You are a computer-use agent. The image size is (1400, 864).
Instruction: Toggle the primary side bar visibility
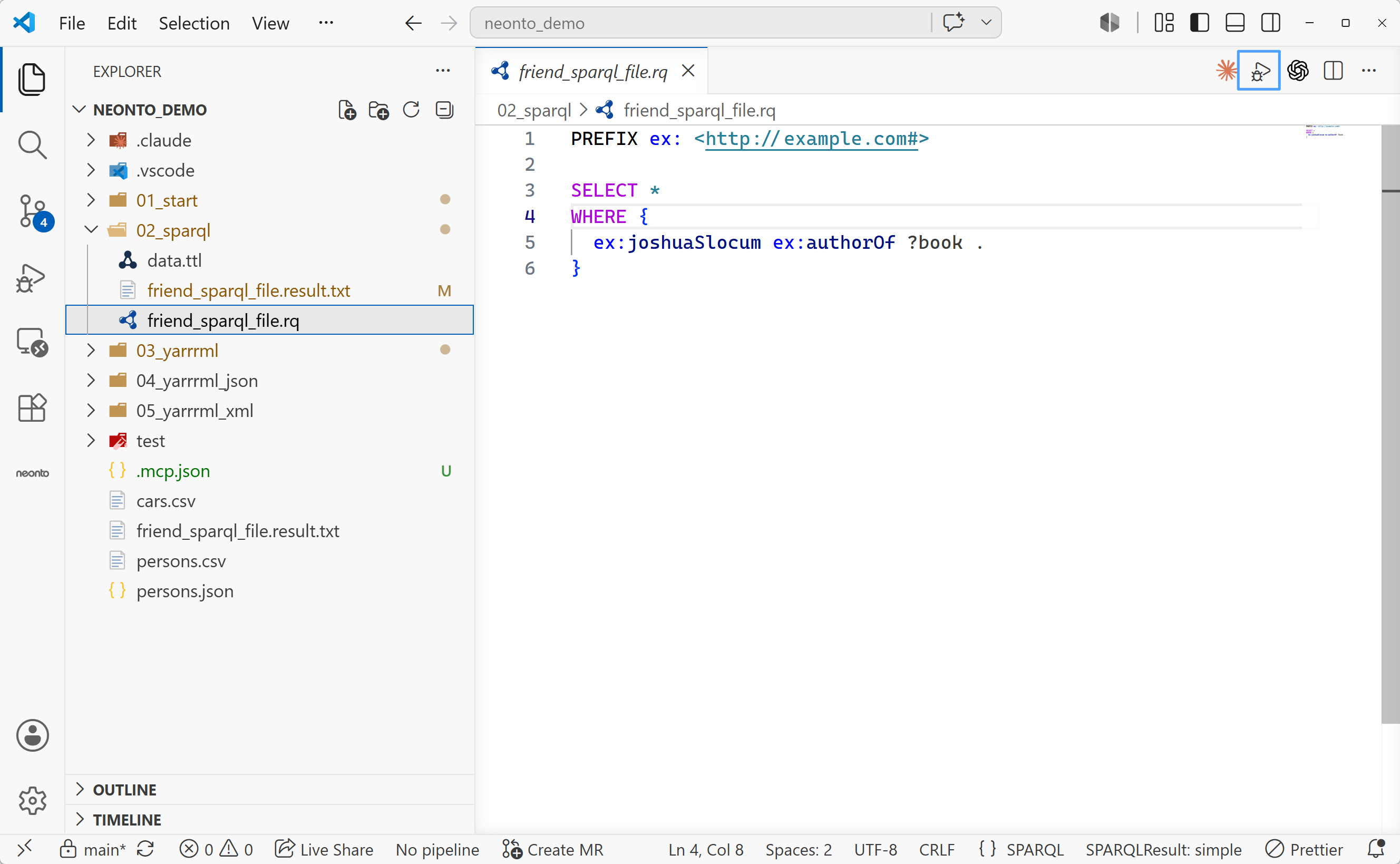1200,23
